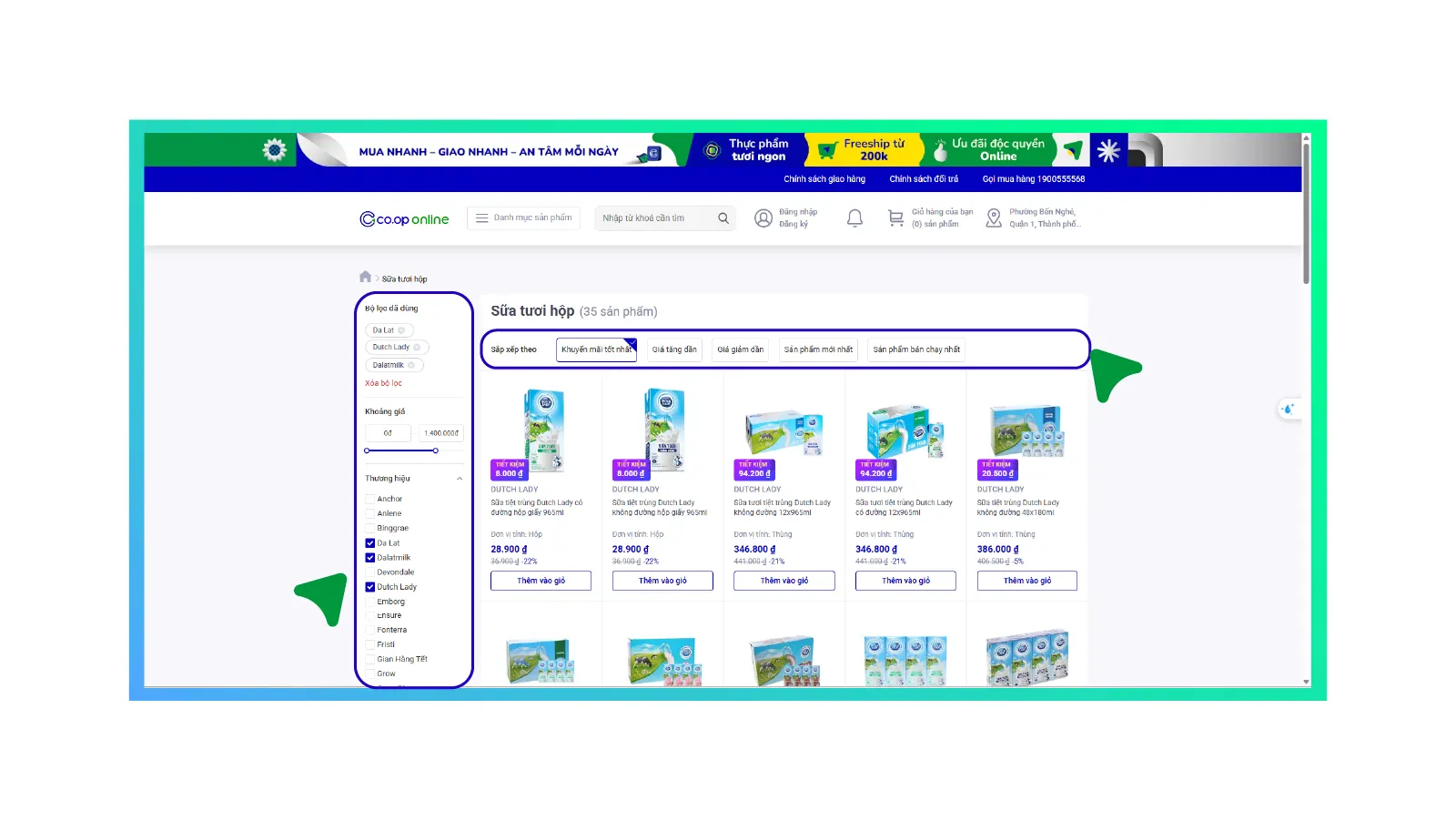Add first Dutch Lady product to cart
Viewport: 1456px width, 820px height.
point(541,581)
